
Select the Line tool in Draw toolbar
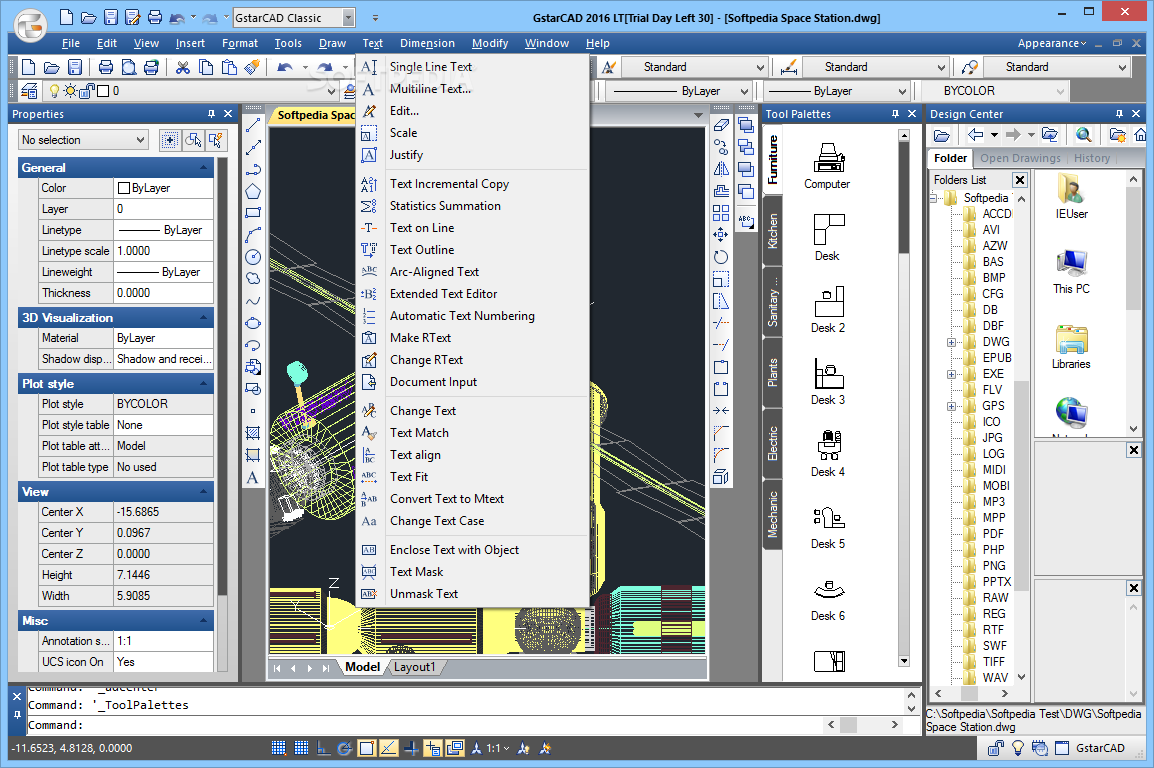point(252,126)
